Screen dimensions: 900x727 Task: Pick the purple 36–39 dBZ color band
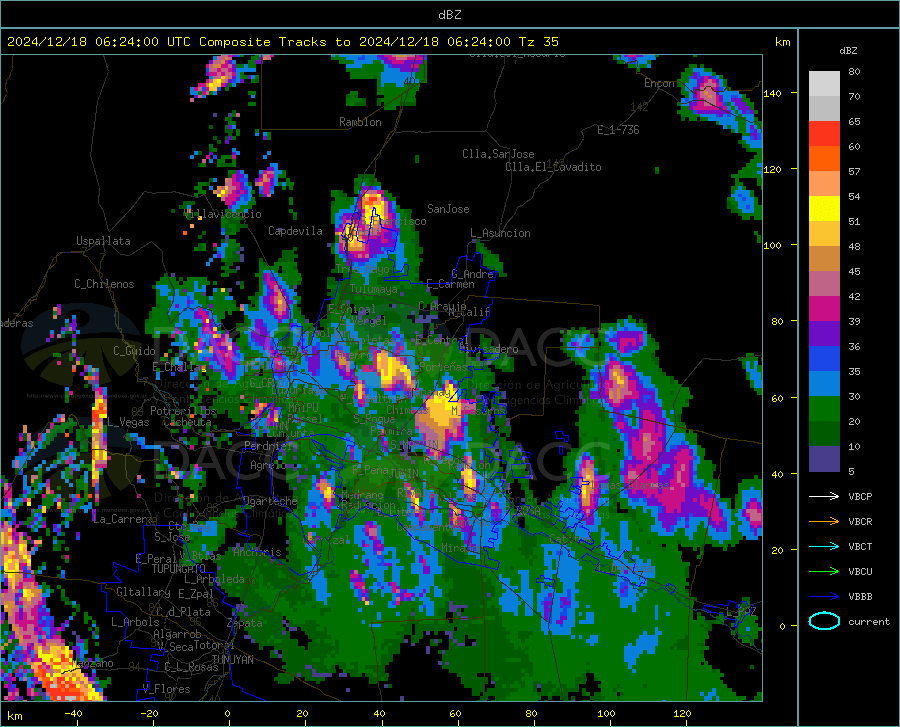(x=824, y=334)
